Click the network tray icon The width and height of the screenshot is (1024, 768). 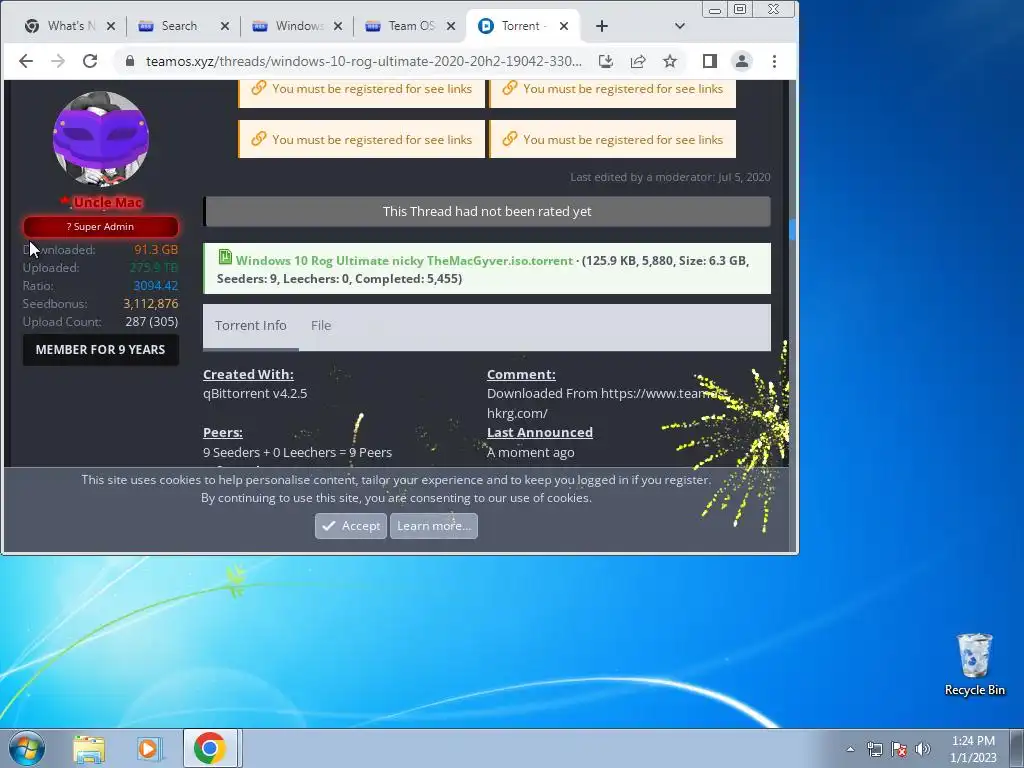click(x=874, y=749)
